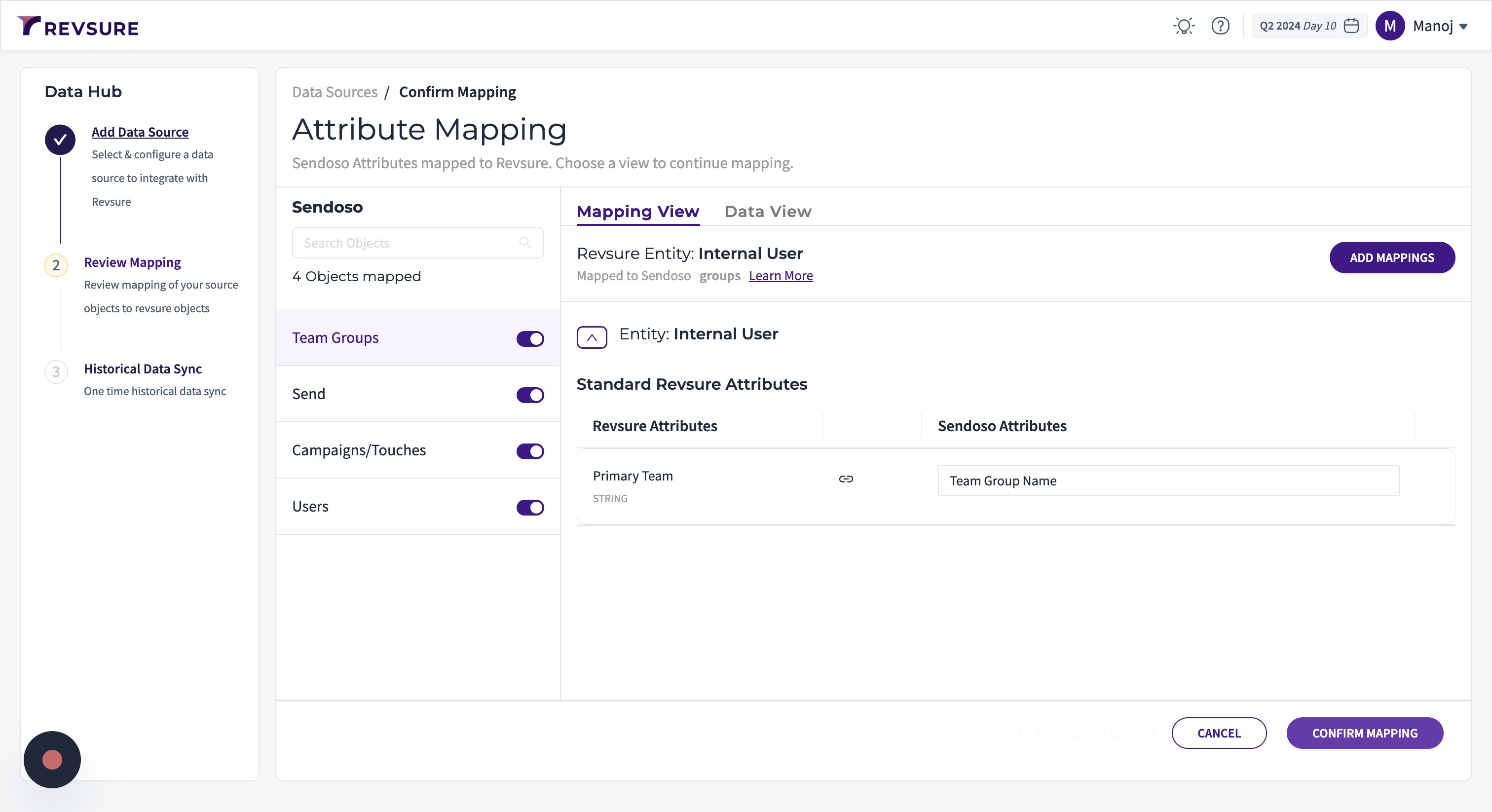1492x812 pixels.
Task: Click the calendar icon next to Q2 2024
Action: (1351, 26)
